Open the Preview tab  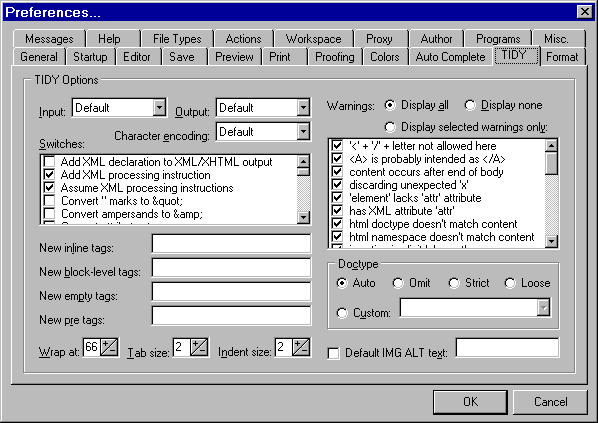point(234,57)
